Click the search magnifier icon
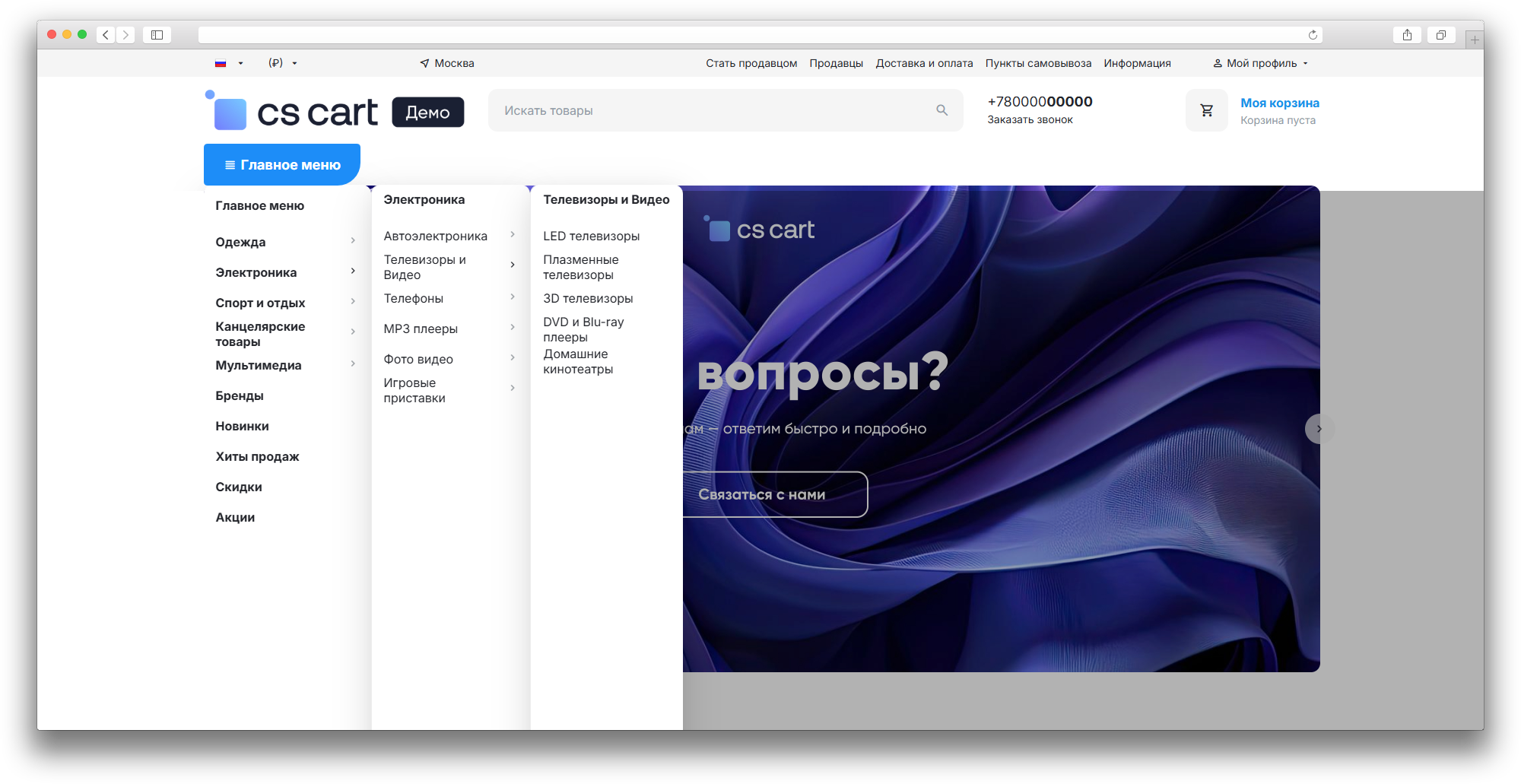The image size is (1521, 784). point(941,110)
